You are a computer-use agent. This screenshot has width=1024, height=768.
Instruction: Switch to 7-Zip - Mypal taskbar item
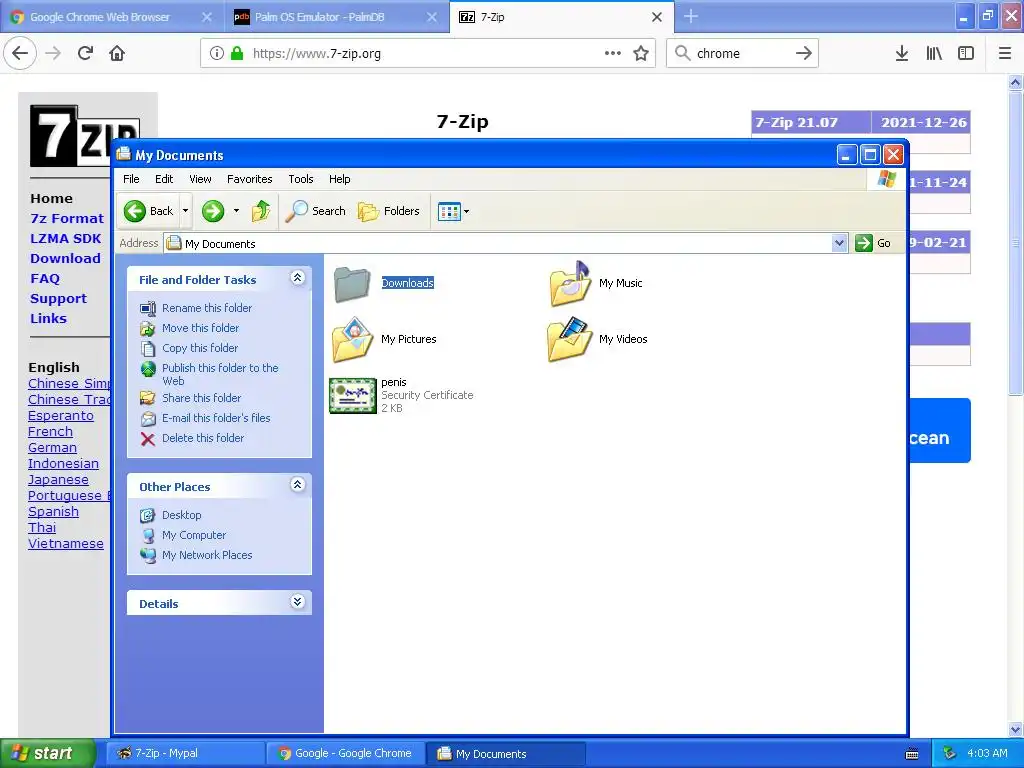click(x=185, y=753)
